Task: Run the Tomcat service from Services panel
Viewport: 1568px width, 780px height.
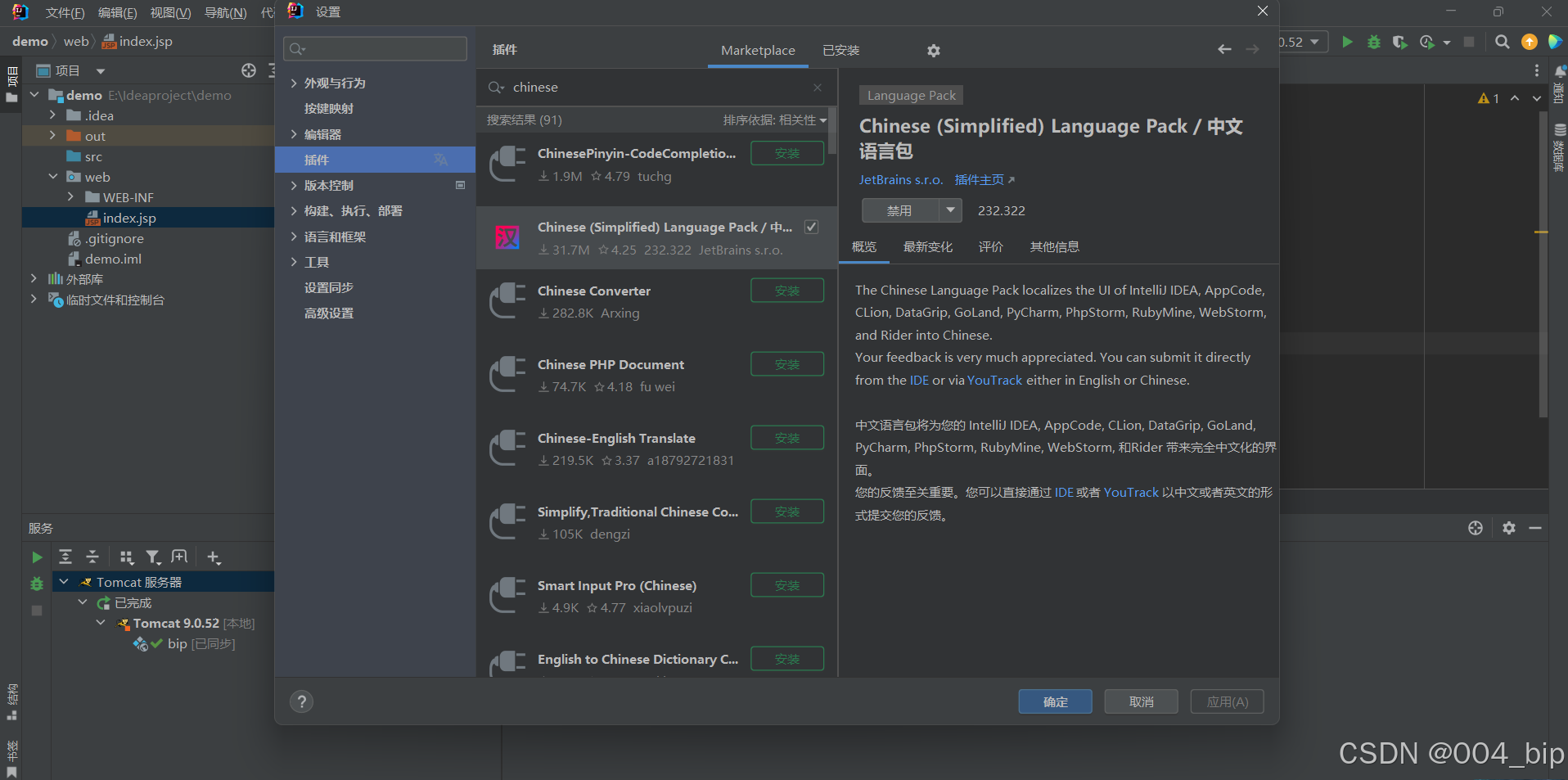Action: click(37, 557)
